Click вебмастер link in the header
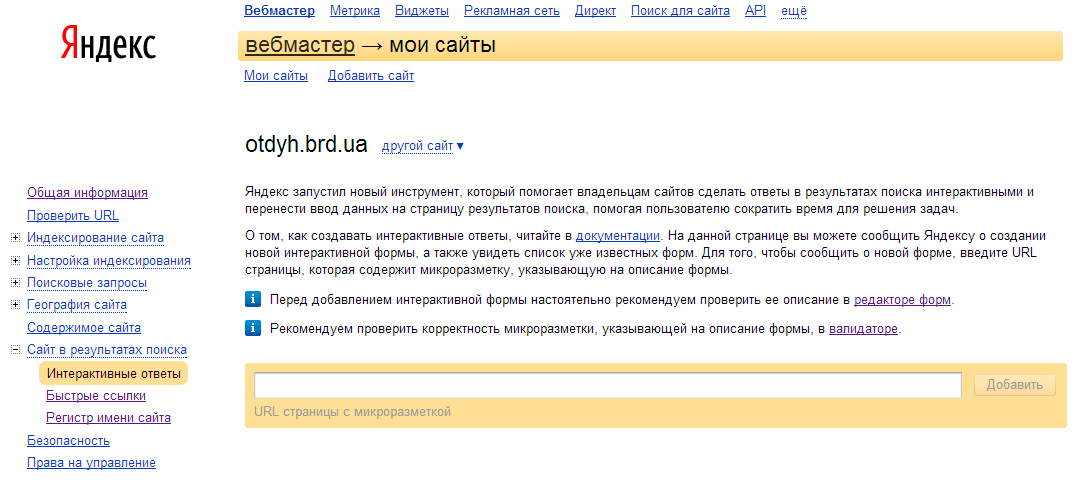 [x=300, y=46]
